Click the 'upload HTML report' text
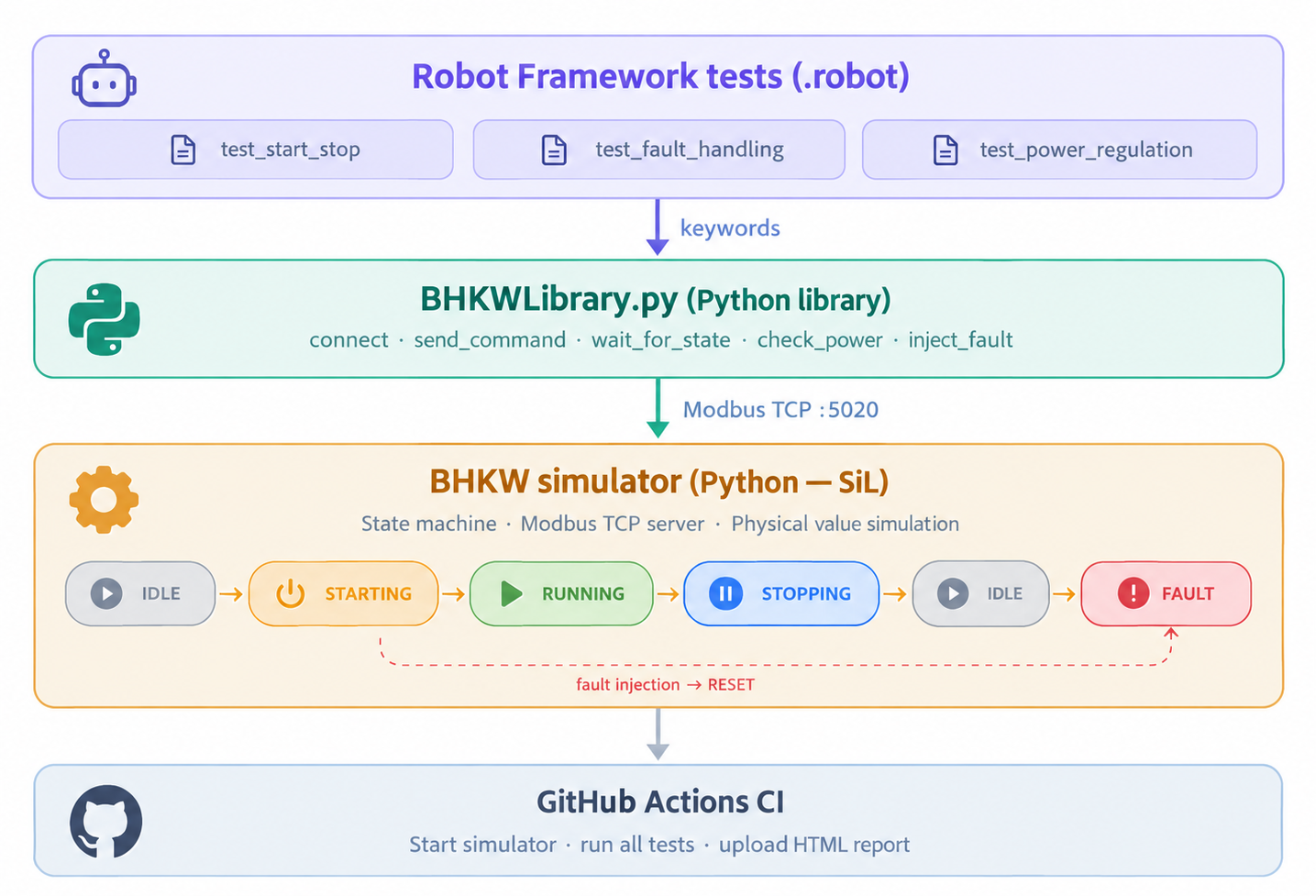The height and width of the screenshot is (896, 1316). pos(814,845)
